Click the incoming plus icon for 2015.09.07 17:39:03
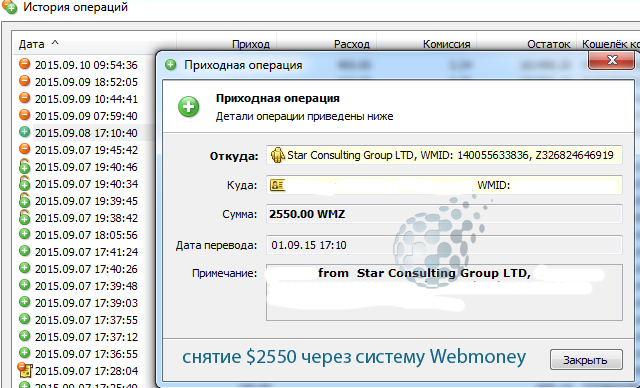Viewport: 640px width, 388px height. pyautogui.click(x=24, y=302)
